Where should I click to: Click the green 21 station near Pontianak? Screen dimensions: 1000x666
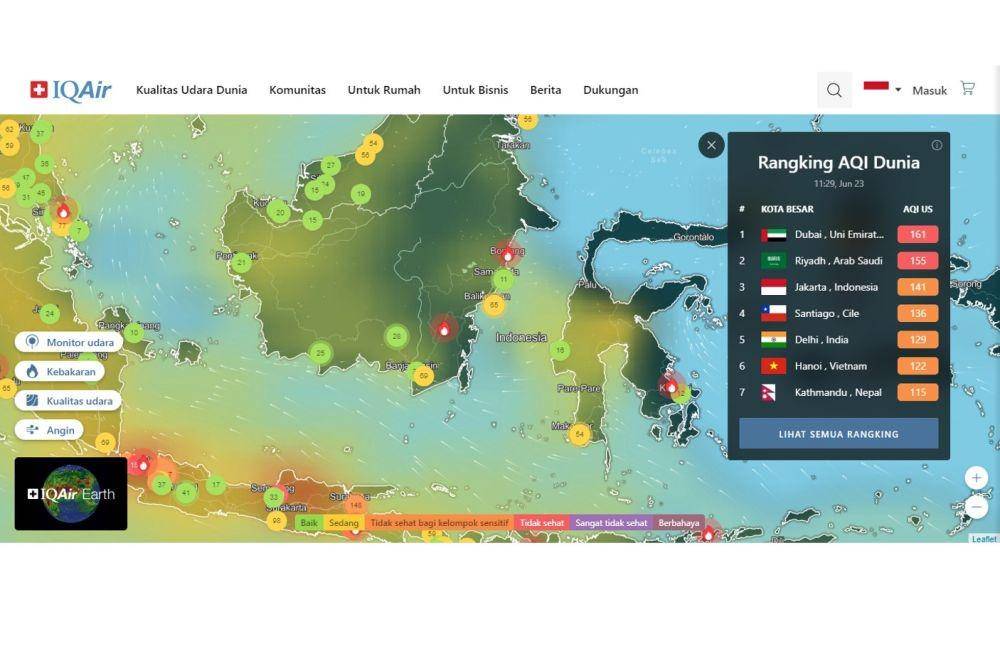click(241, 262)
